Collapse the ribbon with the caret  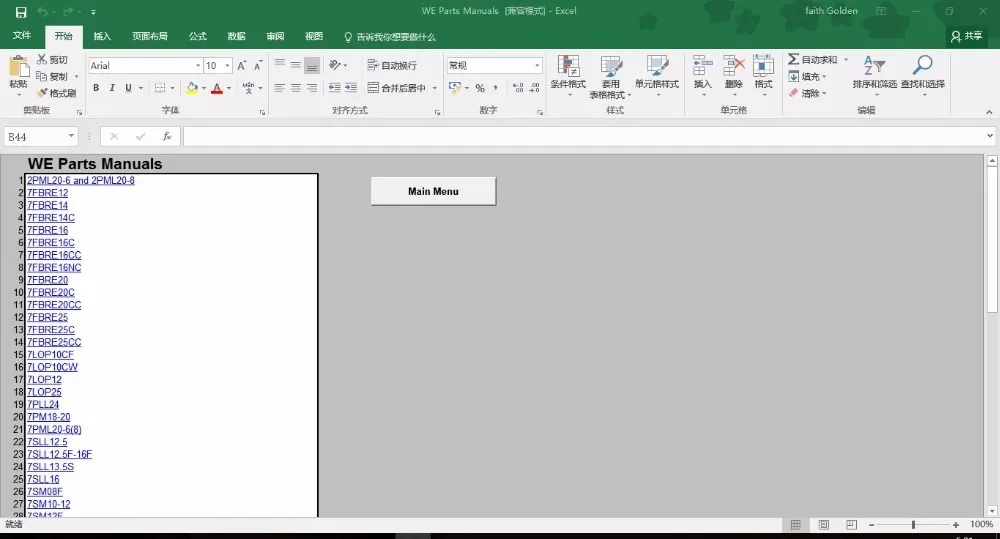pyautogui.click(x=989, y=112)
